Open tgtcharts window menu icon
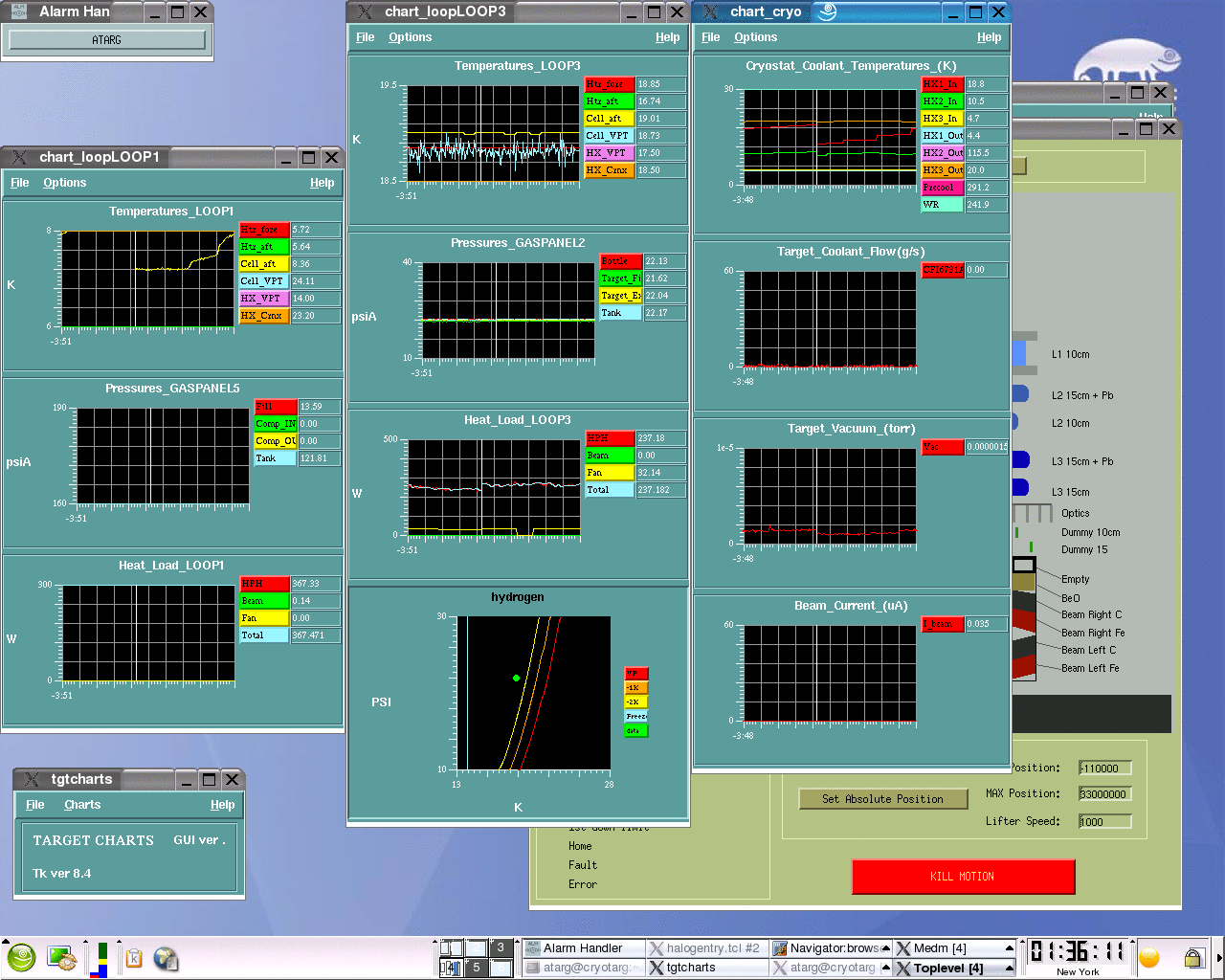Screen dimensions: 1225x980 pyautogui.click(x=31, y=779)
